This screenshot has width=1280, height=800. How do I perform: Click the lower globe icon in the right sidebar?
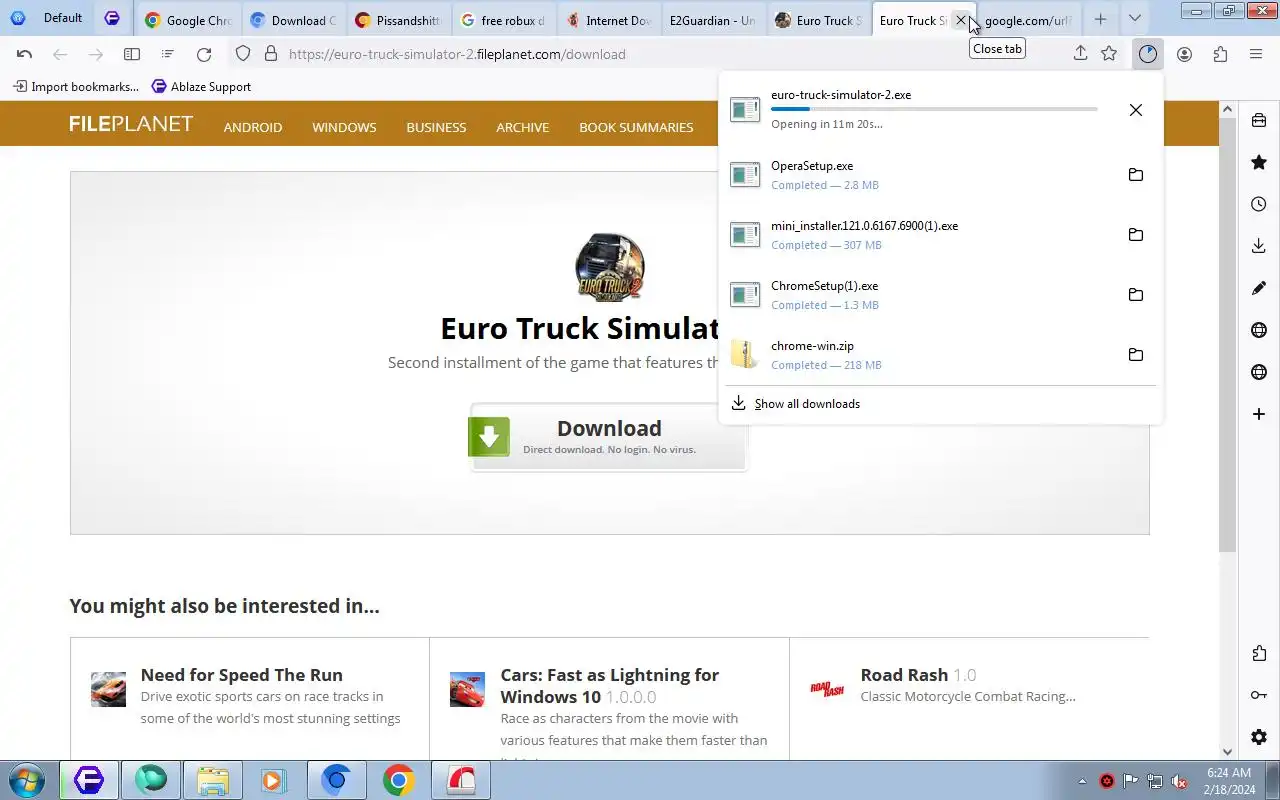click(x=1259, y=372)
